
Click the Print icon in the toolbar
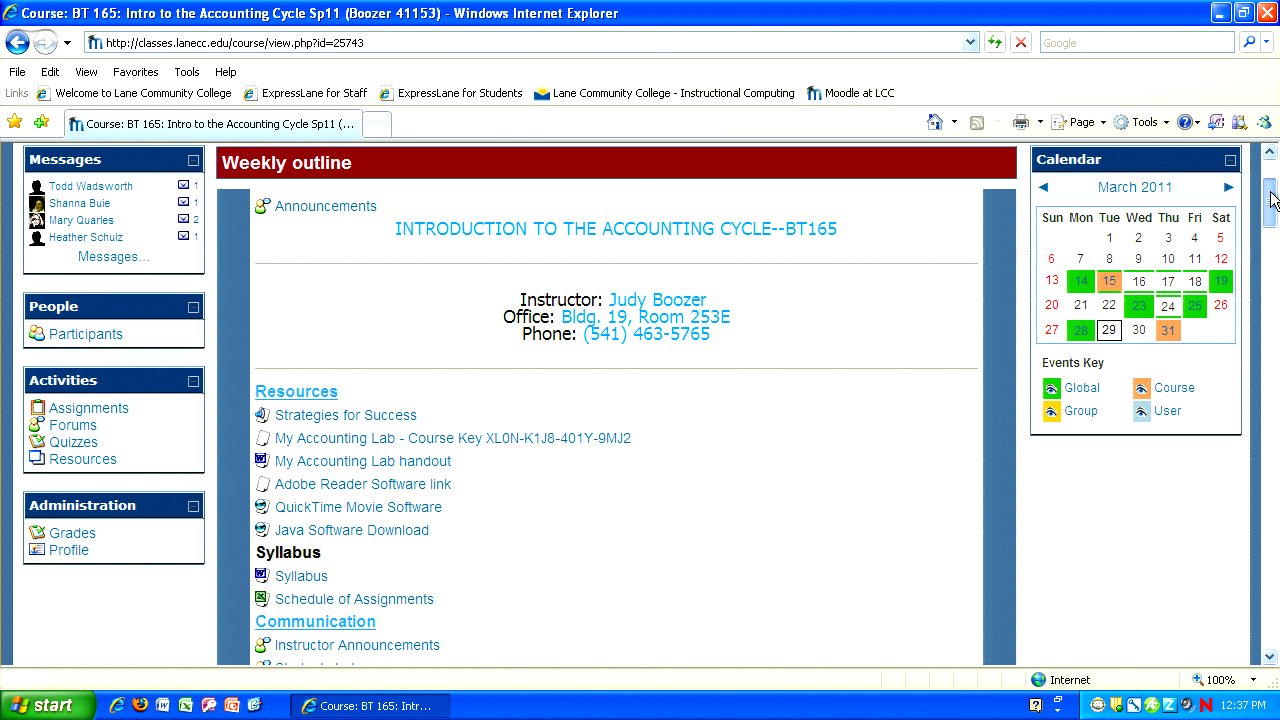(x=1020, y=122)
